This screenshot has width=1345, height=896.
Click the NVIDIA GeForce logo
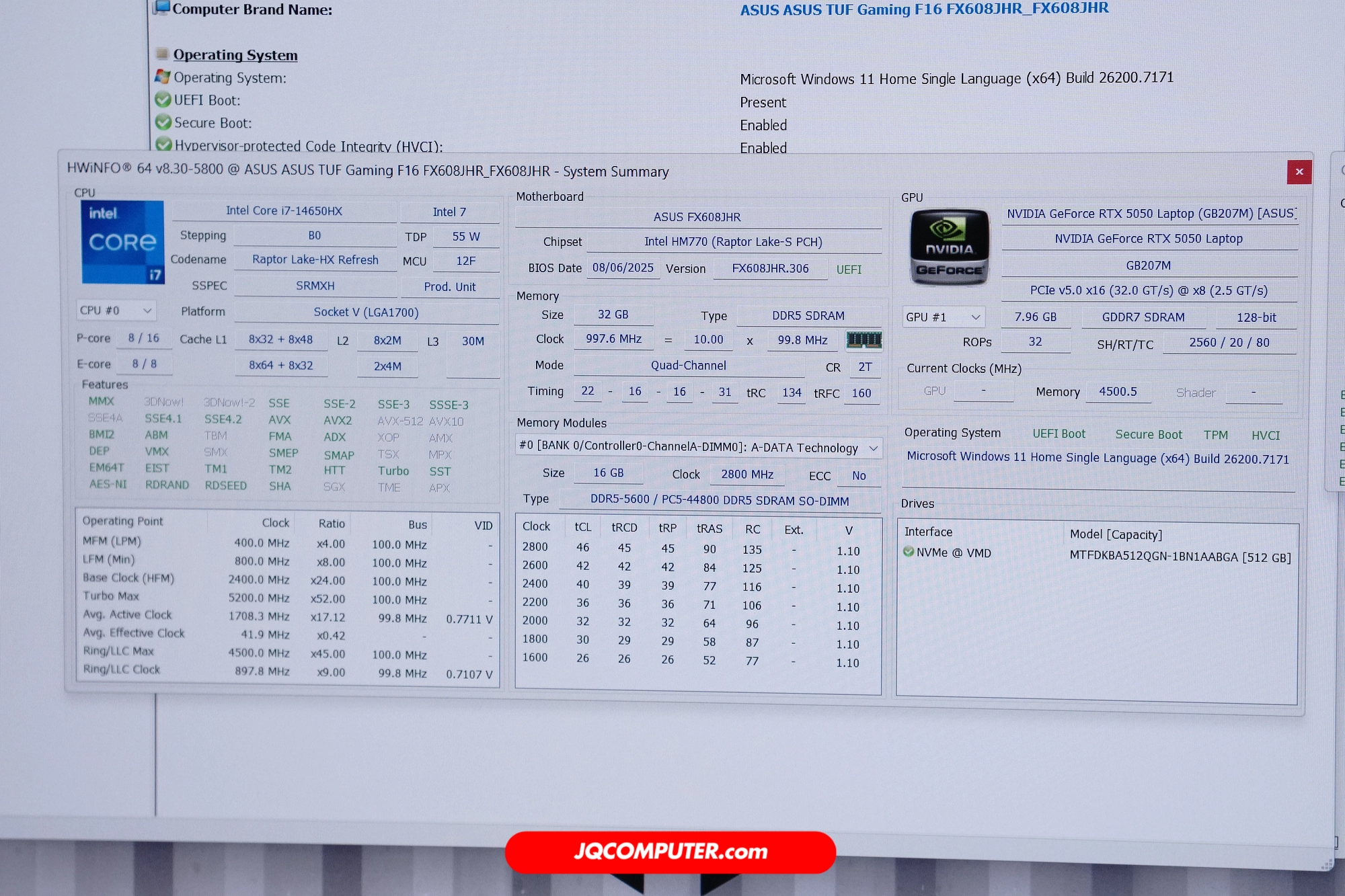point(949,247)
